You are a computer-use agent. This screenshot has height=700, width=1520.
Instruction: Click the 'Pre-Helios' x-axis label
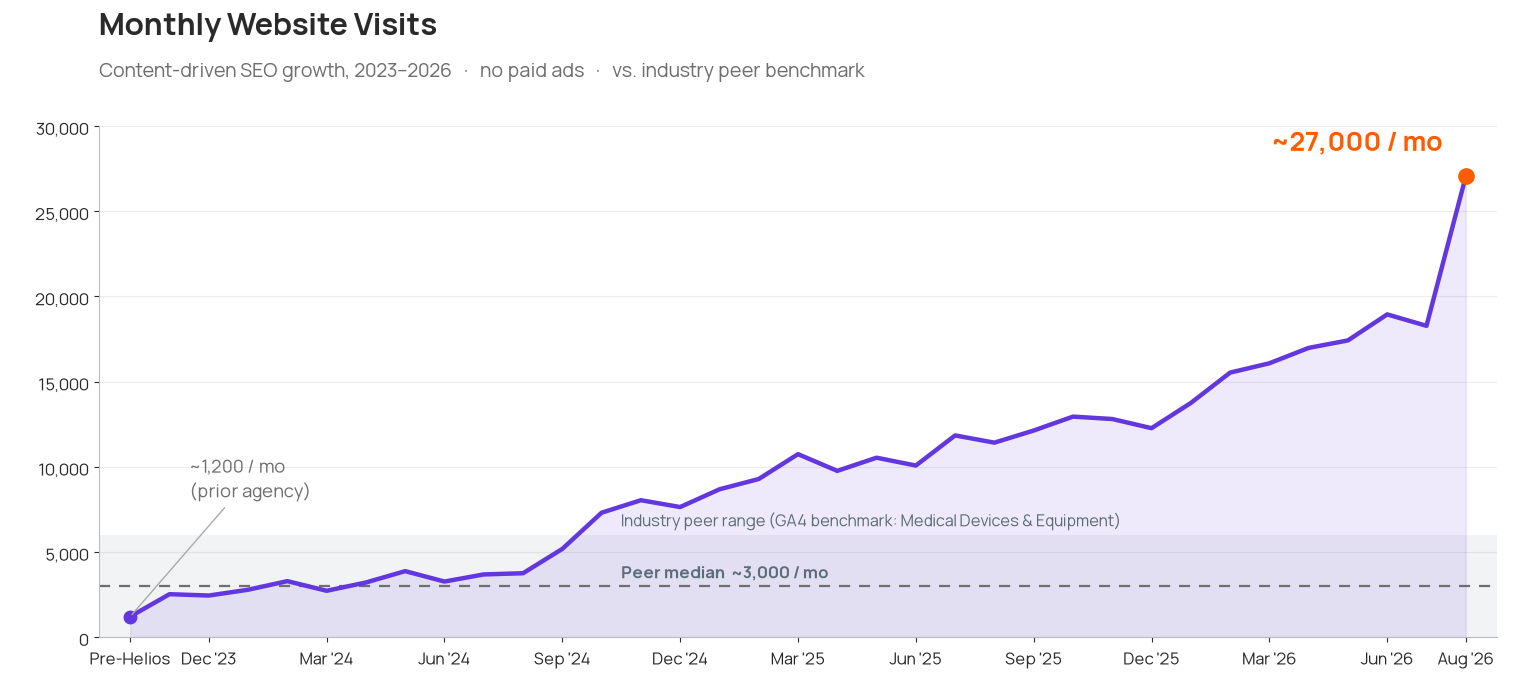[x=130, y=659]
